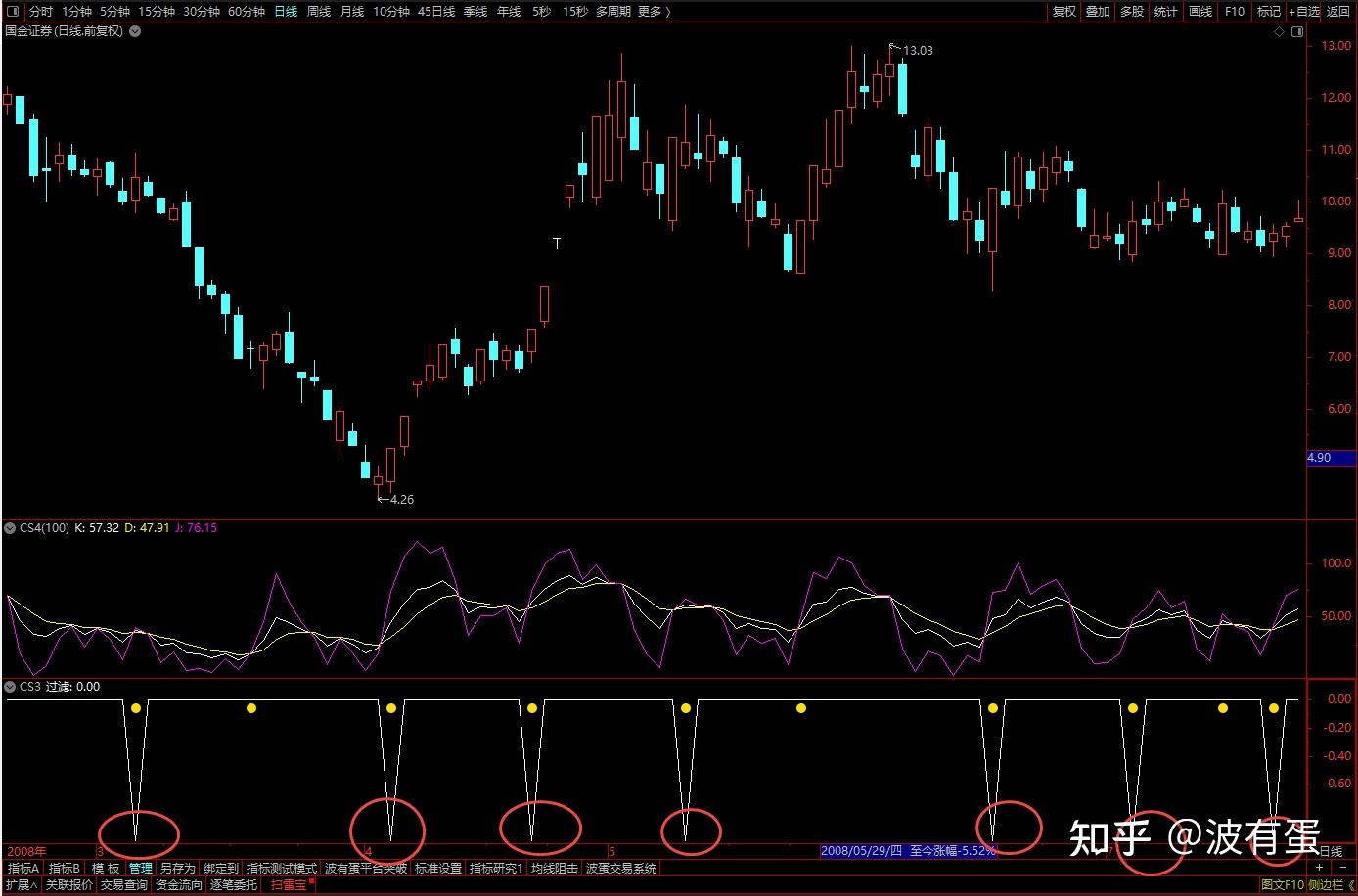1358x896 pixels.
Task: Toggle the right side panel icon
Action: tap(1297, 32)
